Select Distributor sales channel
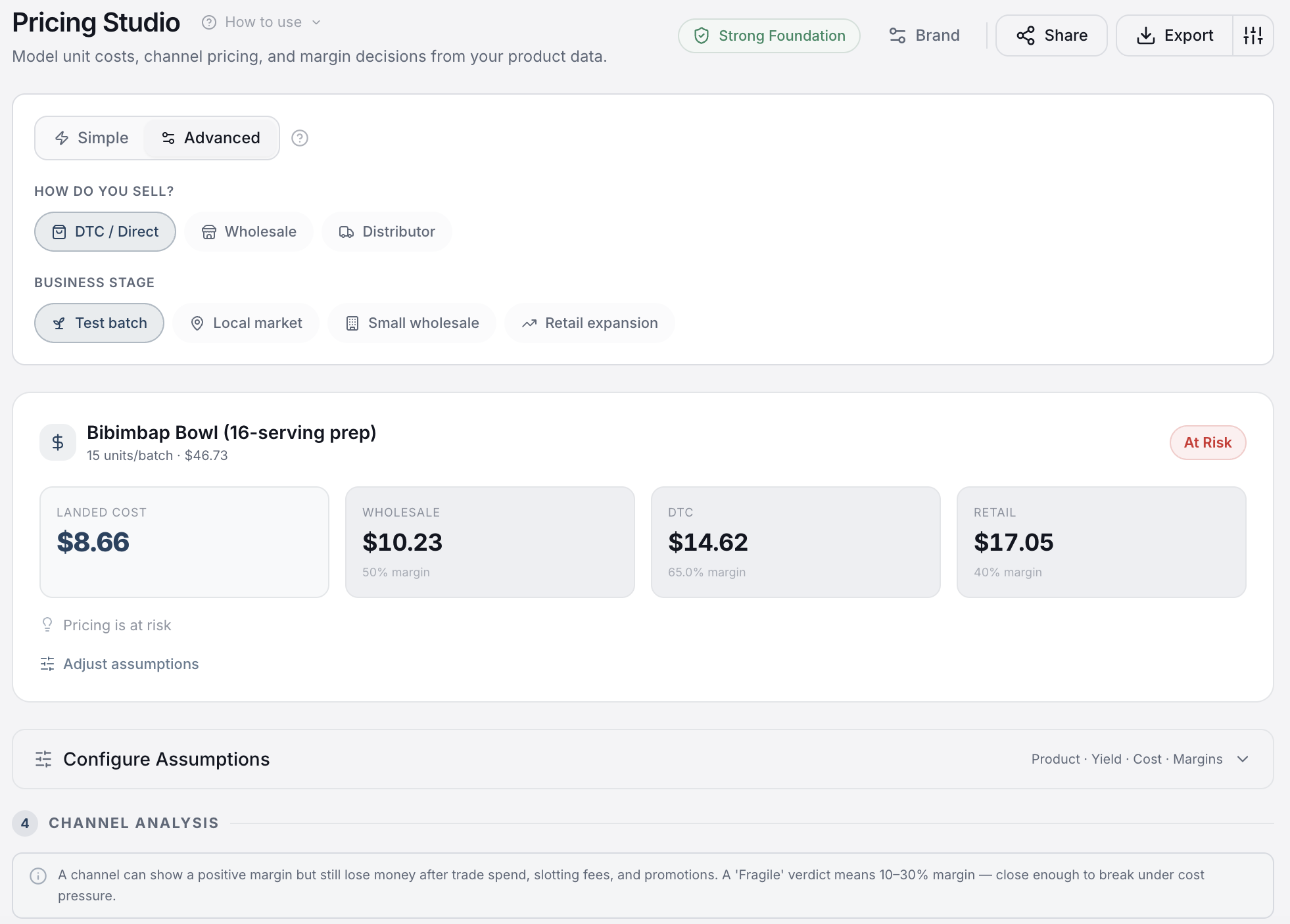This screenshot has height=924, width=1290. pos(387,231)
